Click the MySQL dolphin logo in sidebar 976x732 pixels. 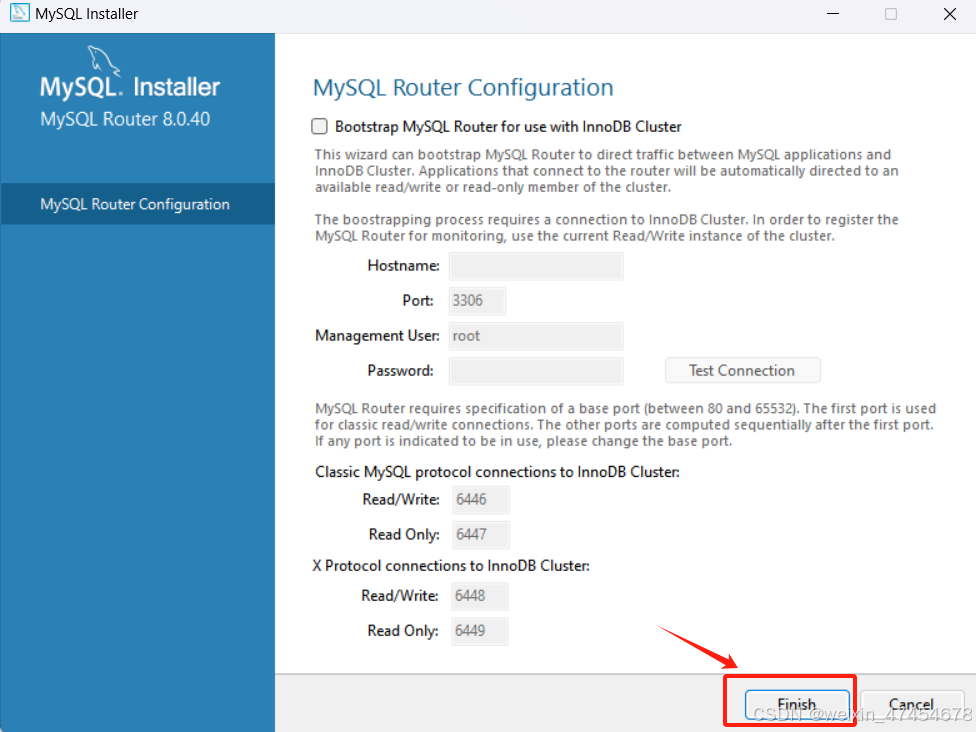coord(103,60)
